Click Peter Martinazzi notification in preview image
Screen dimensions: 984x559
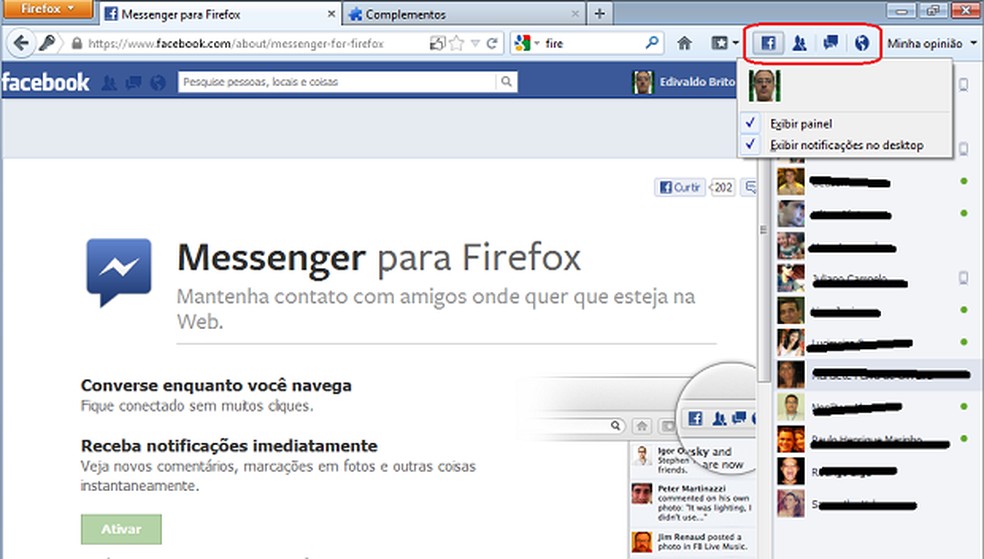coord(690,503)
